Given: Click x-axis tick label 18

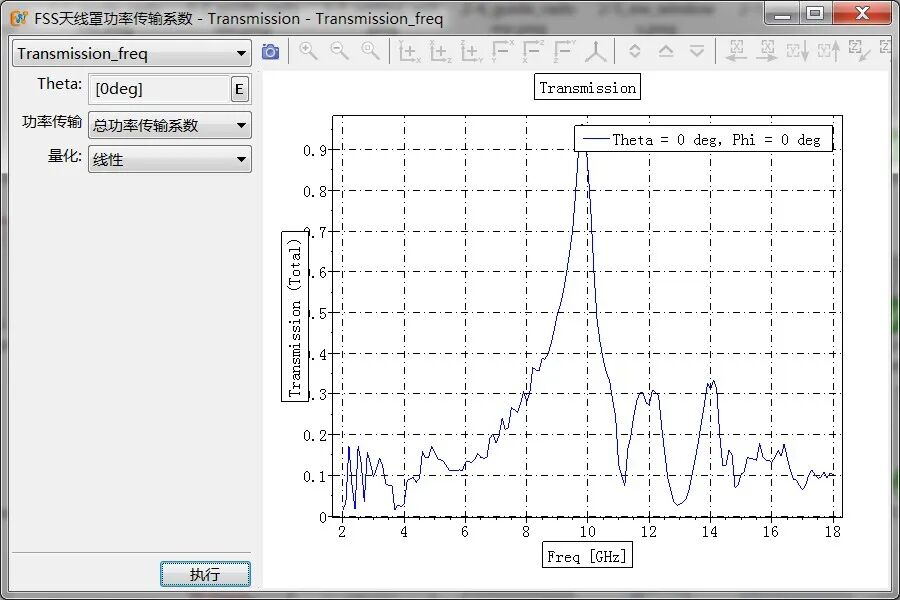Looking at the screenshot, I should [832, 532].
